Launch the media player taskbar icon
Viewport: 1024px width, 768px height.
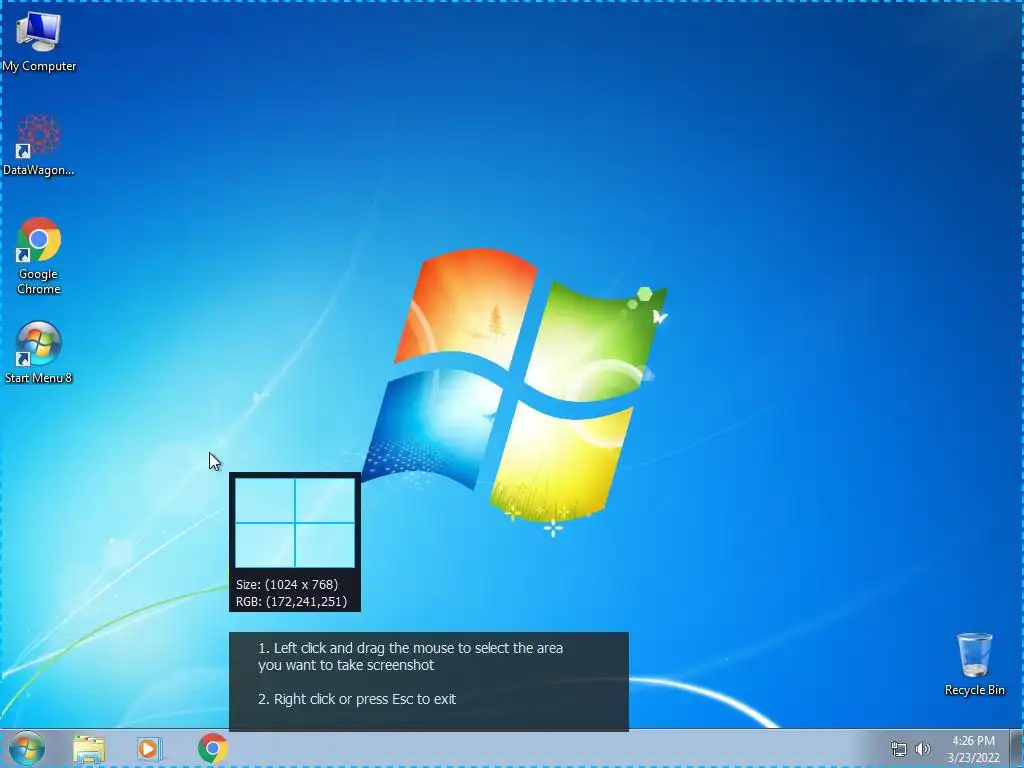point(150,748)
